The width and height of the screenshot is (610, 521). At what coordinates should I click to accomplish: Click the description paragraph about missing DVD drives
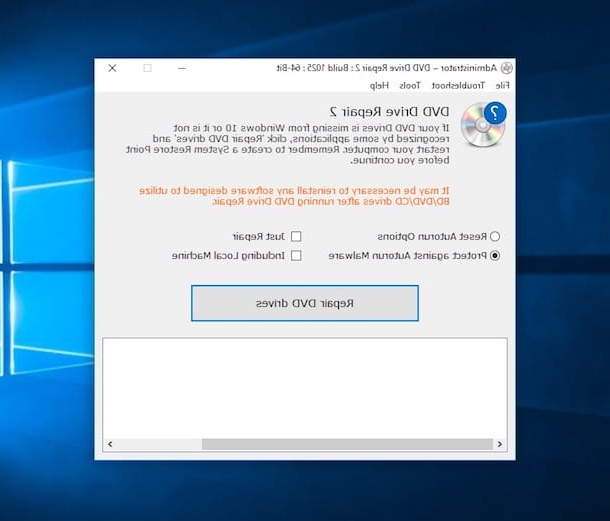coord(288,144)
